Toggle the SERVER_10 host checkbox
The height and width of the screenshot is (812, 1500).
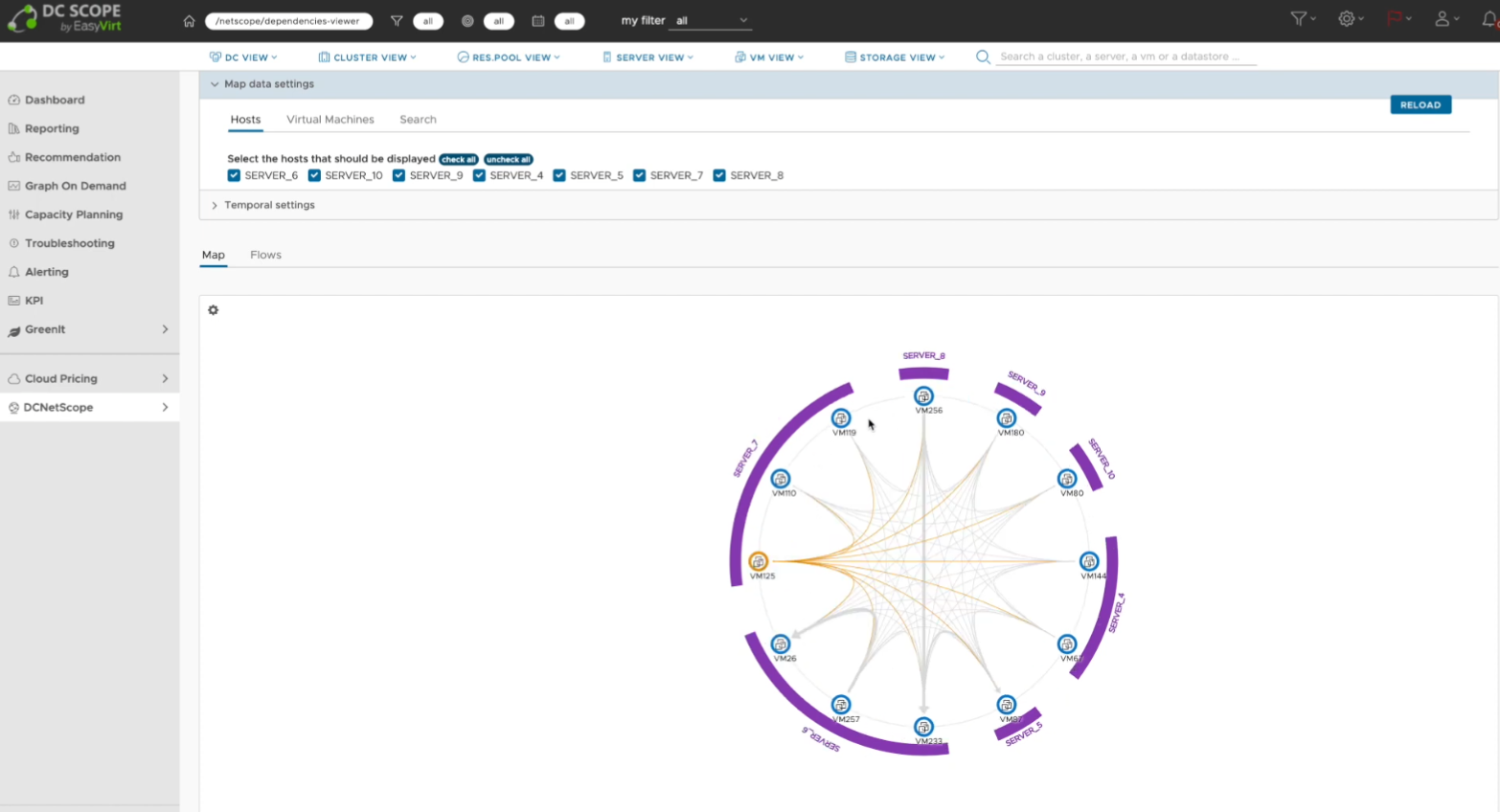click(x=314, y=175)
